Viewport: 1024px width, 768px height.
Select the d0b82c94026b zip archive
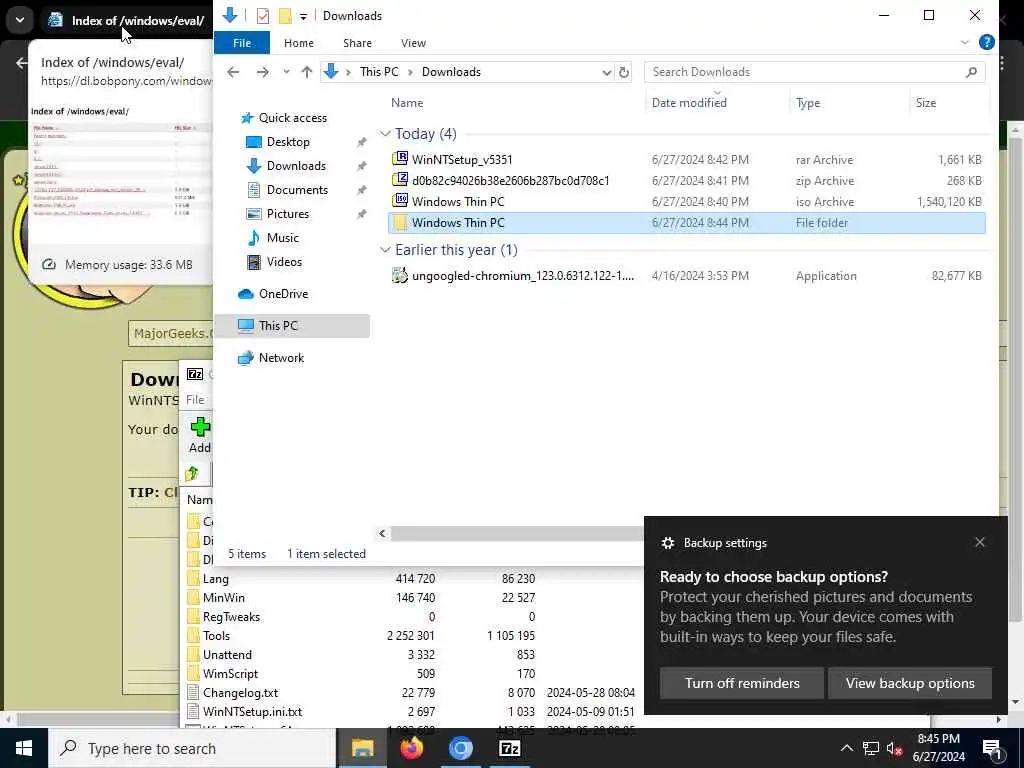(686, 181)
